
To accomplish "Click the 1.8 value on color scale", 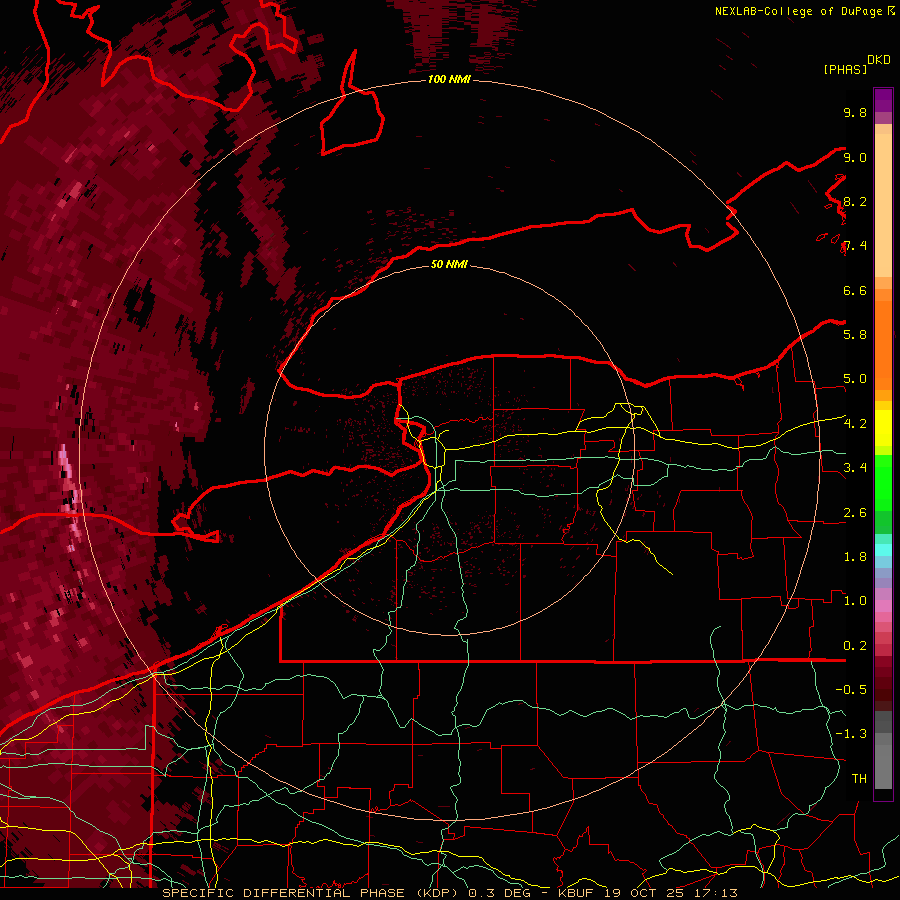I will tap(855, 557).
